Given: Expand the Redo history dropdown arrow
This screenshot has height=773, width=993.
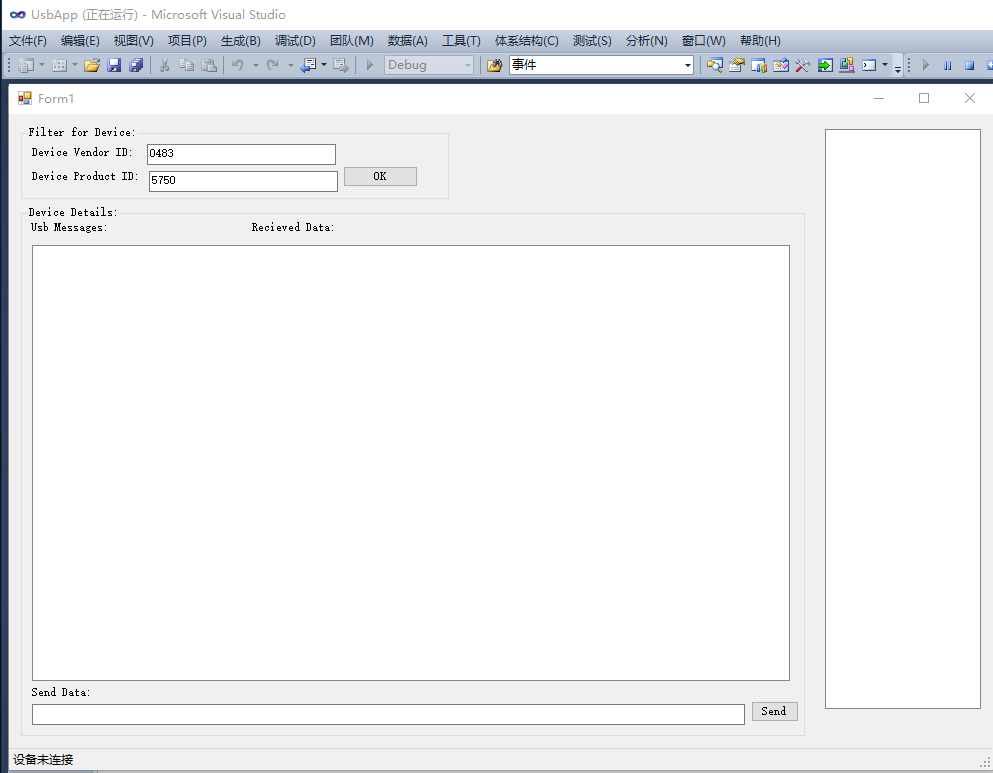Looking at the screenshot, I should [x=291, y=65].
